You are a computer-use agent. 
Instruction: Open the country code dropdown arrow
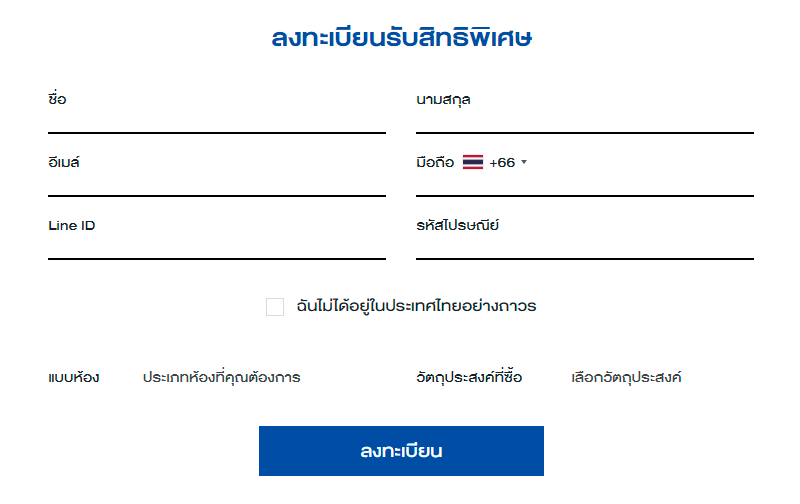524,162
